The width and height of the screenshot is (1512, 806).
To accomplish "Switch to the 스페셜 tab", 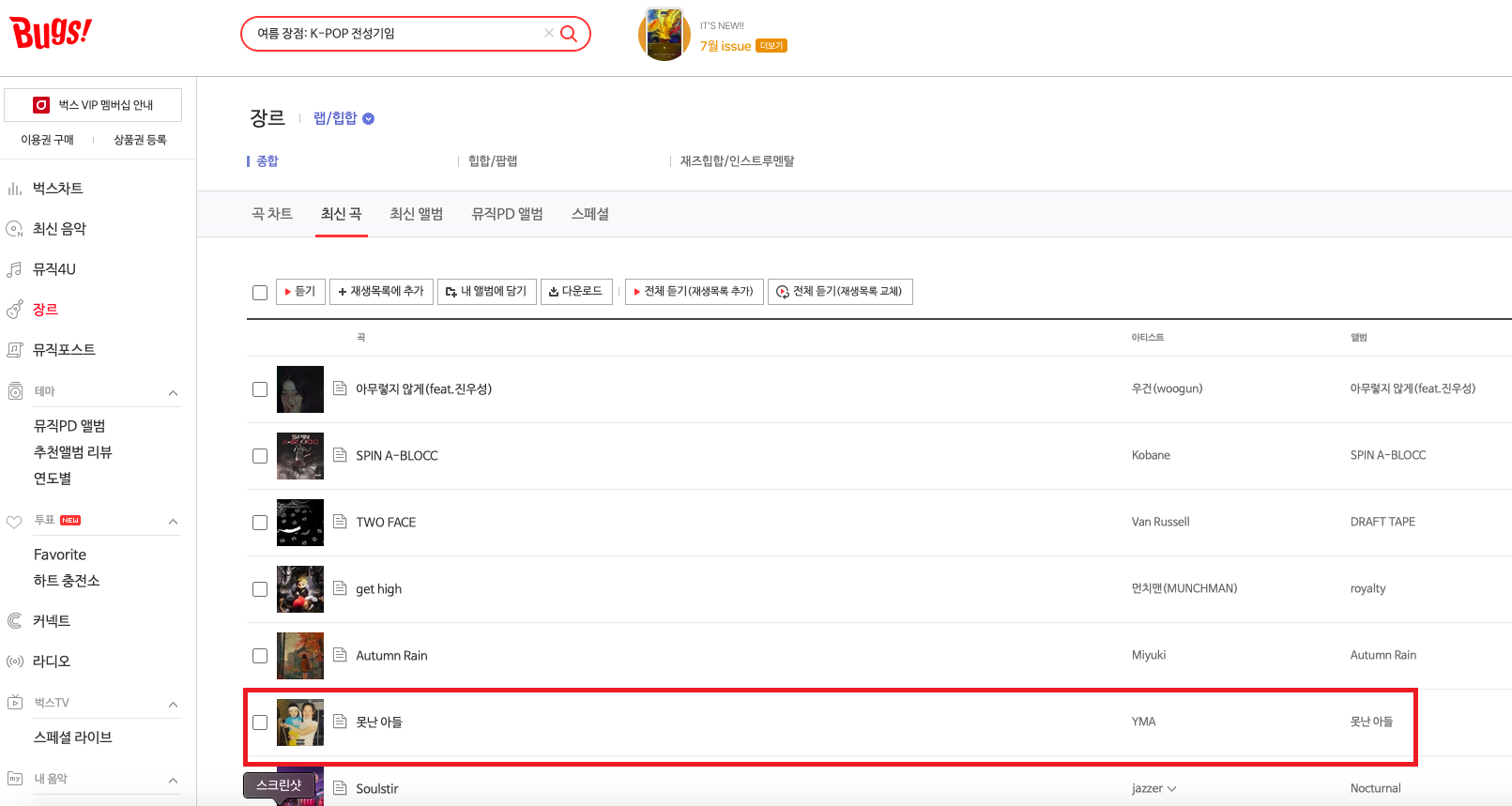I will pyautogui.click(x=590, y=214).
